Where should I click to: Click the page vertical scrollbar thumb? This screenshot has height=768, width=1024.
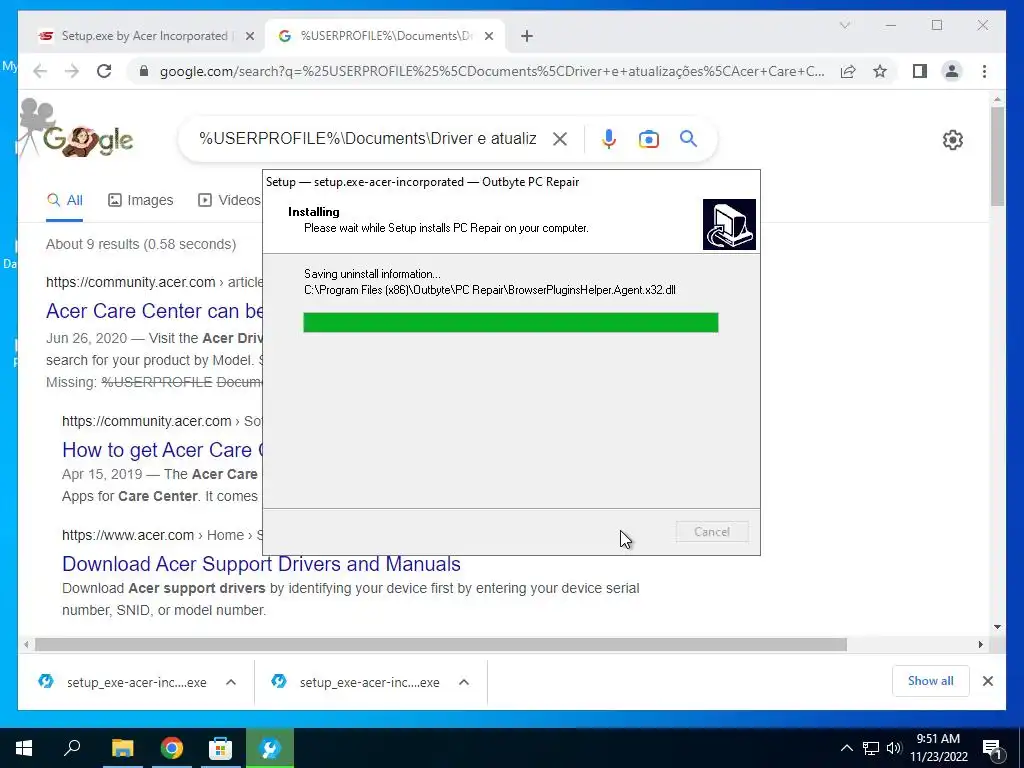tap(997, 157)
